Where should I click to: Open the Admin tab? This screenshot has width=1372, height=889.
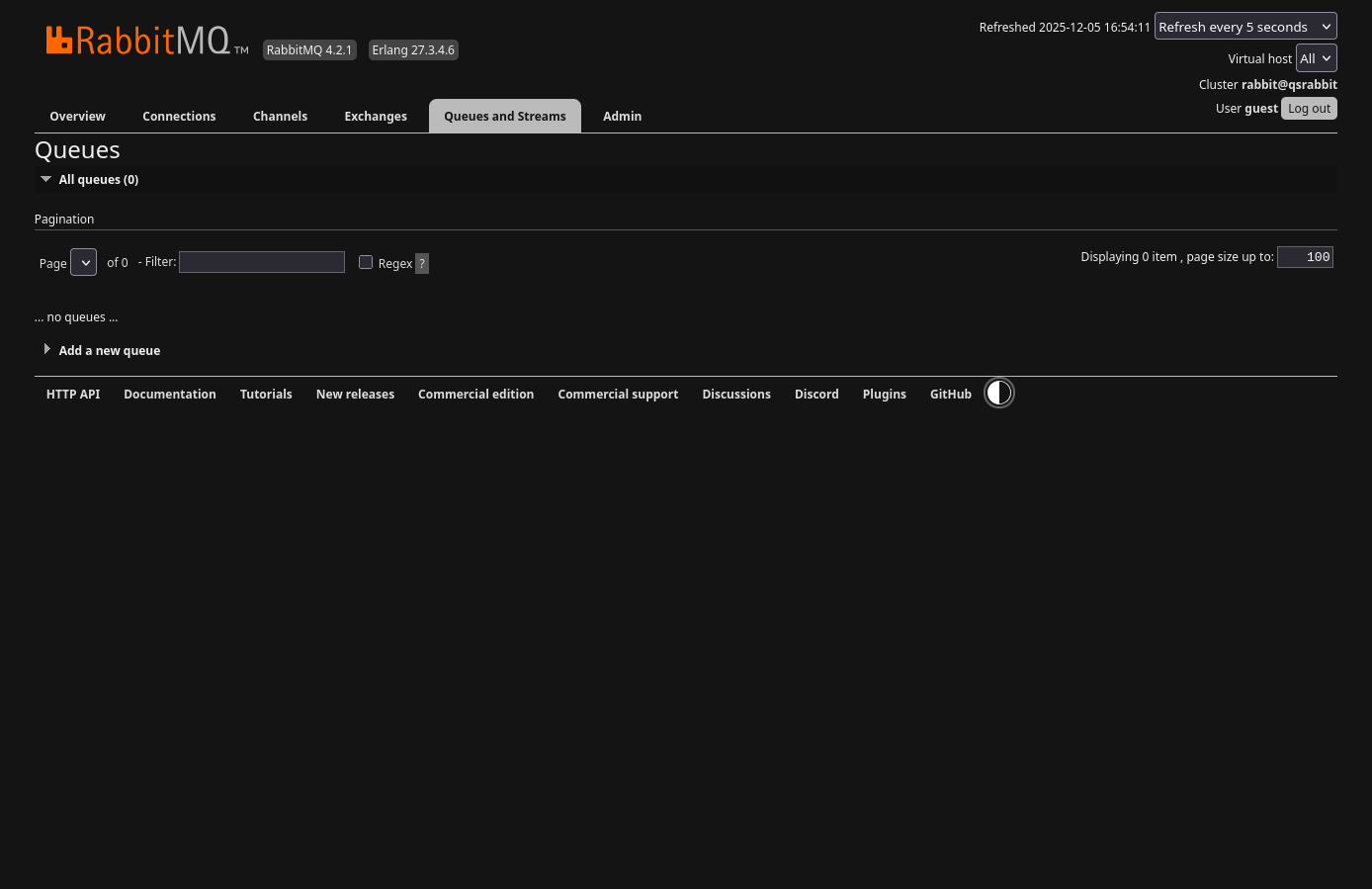[622, 117]
